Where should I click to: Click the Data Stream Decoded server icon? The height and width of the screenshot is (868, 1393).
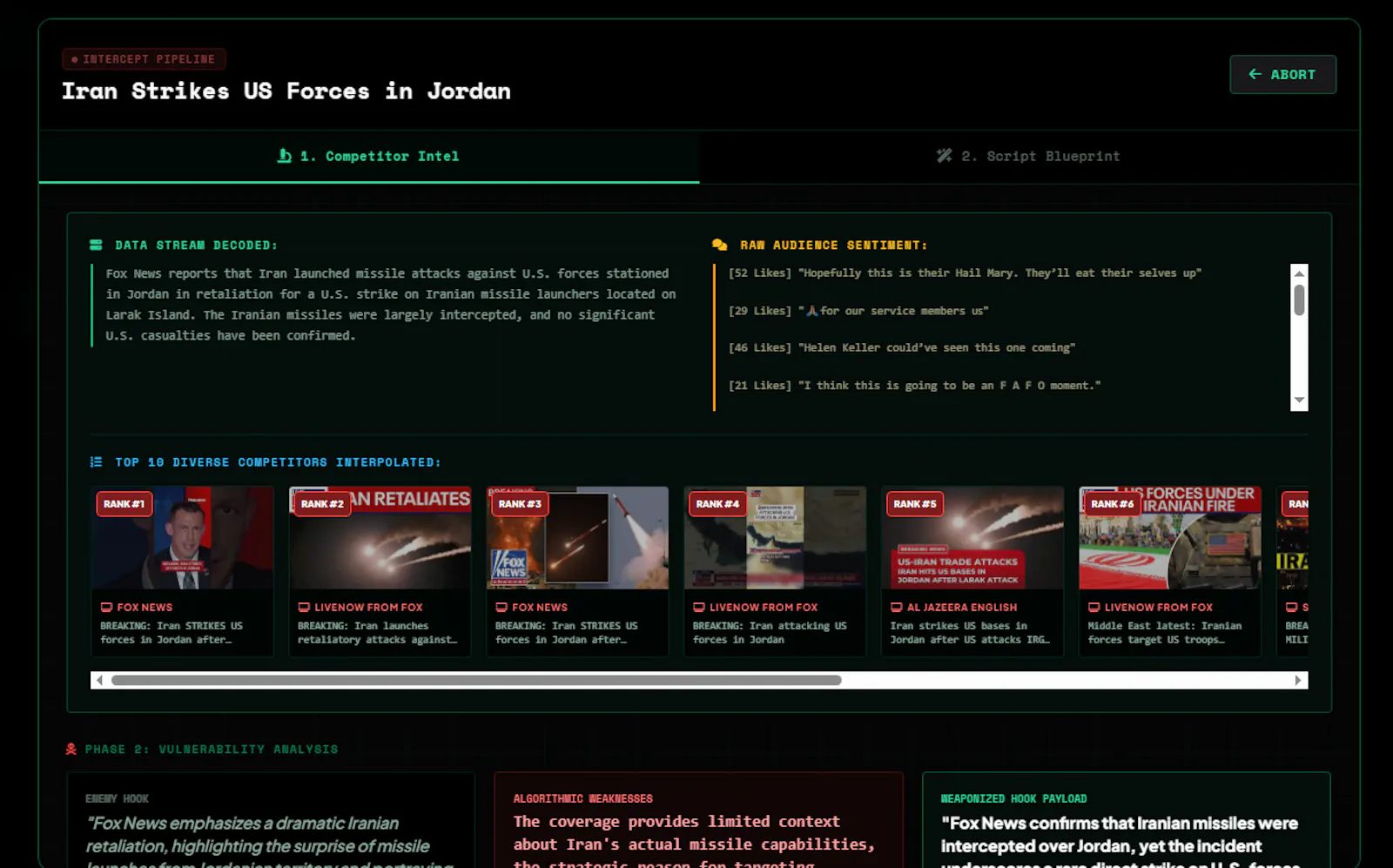(x=96, y=246)
